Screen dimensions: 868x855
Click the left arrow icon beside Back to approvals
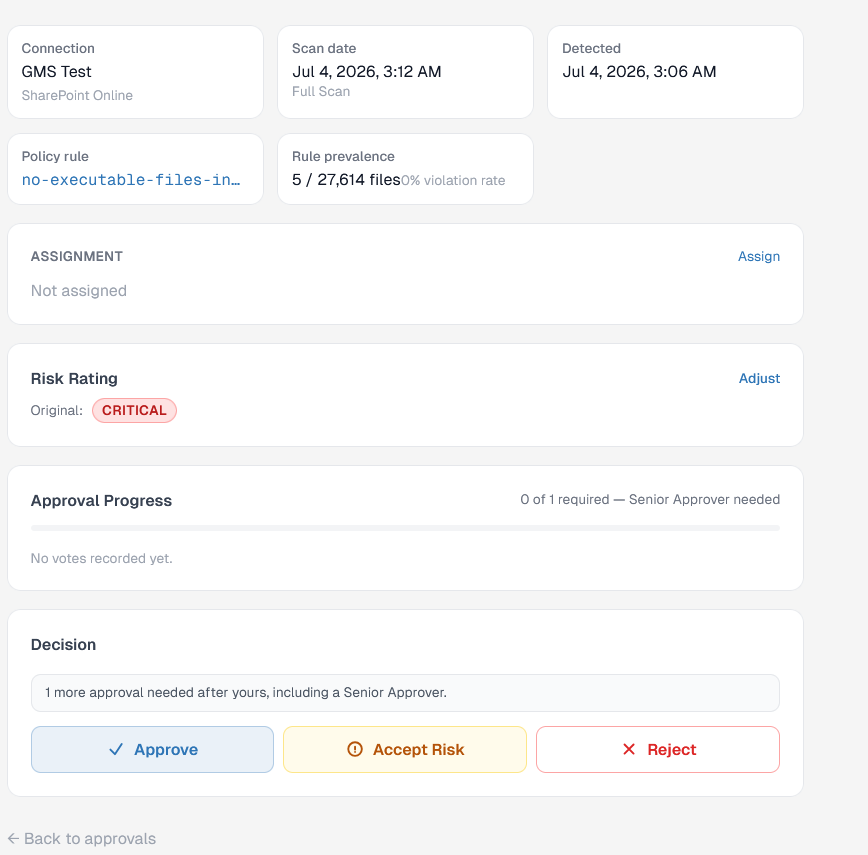pyautogui.click(x=13, y=838)
